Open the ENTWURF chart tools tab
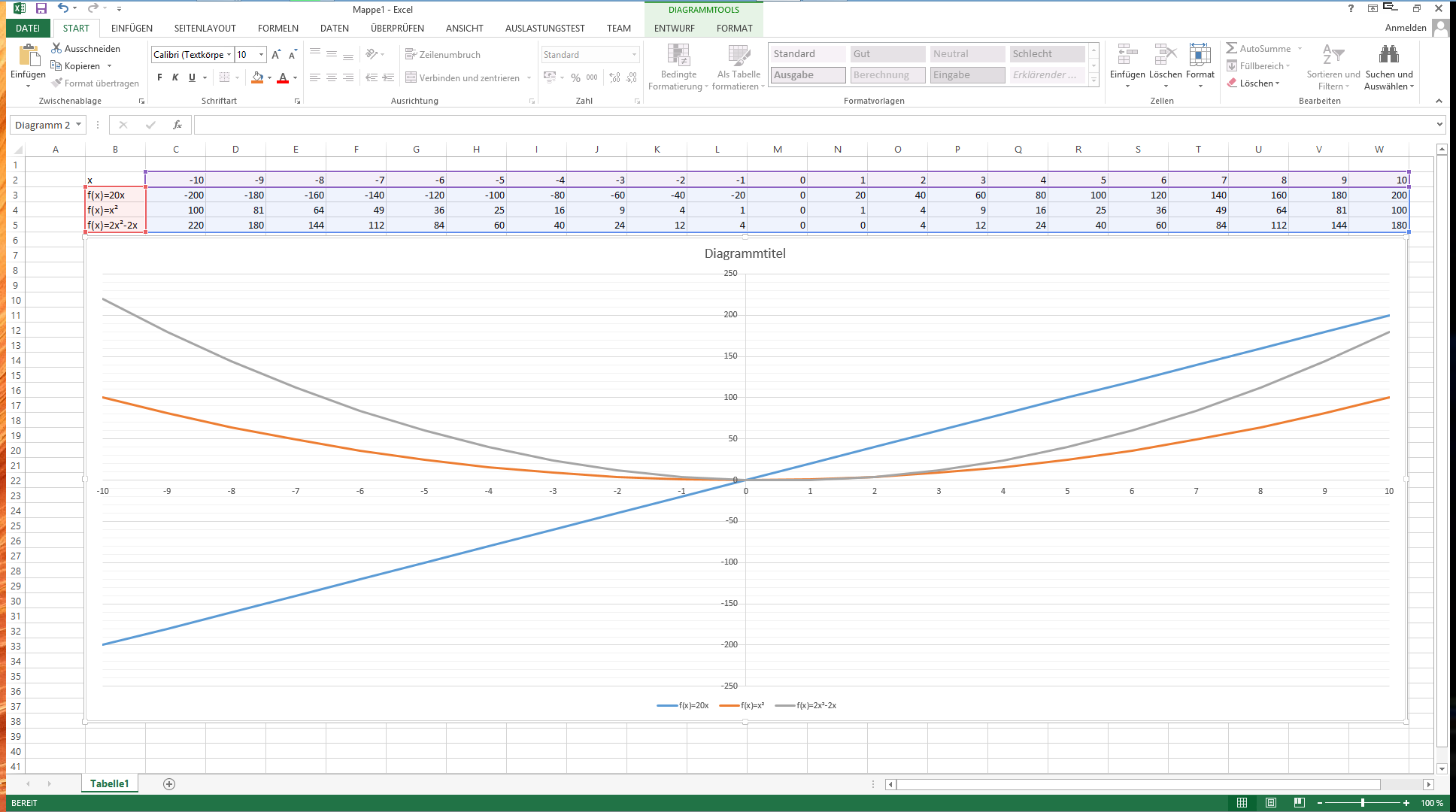The height and width of the screenshot is (812, 1456). point(674,28)
